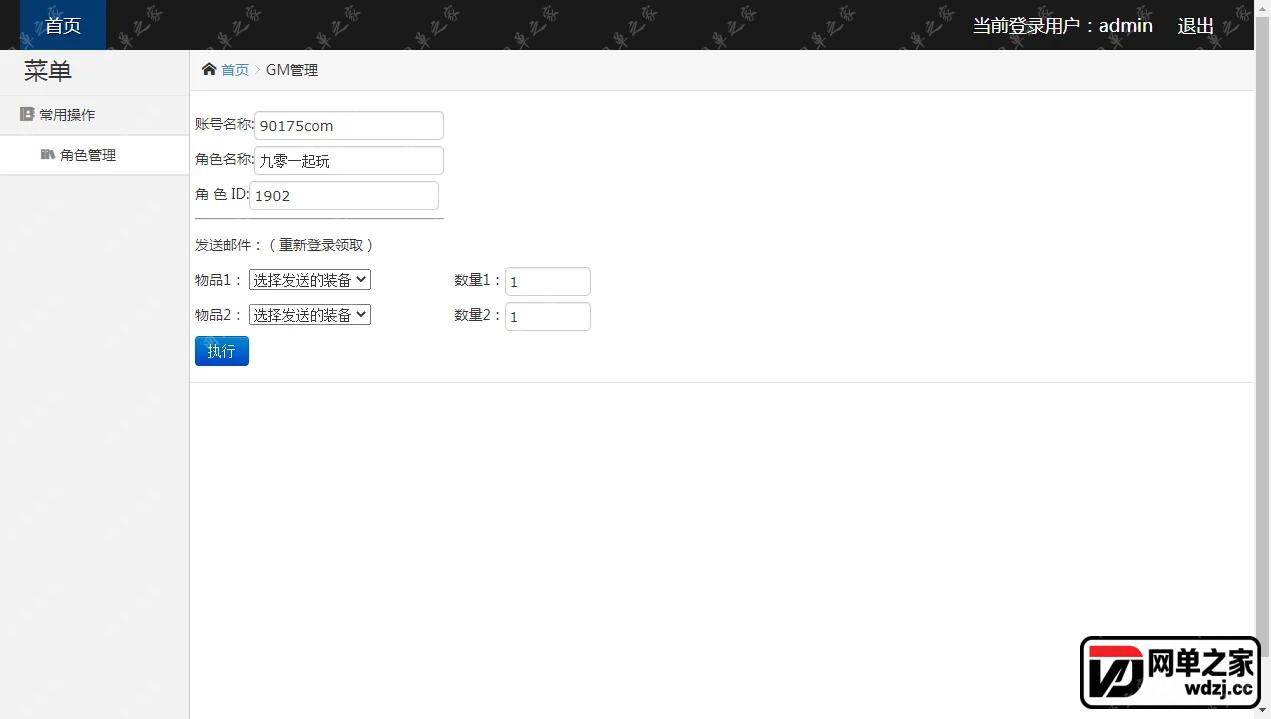Click the 角色管理 books icon
Screen dimensions: 1271x719
click(x=48, y=155)
